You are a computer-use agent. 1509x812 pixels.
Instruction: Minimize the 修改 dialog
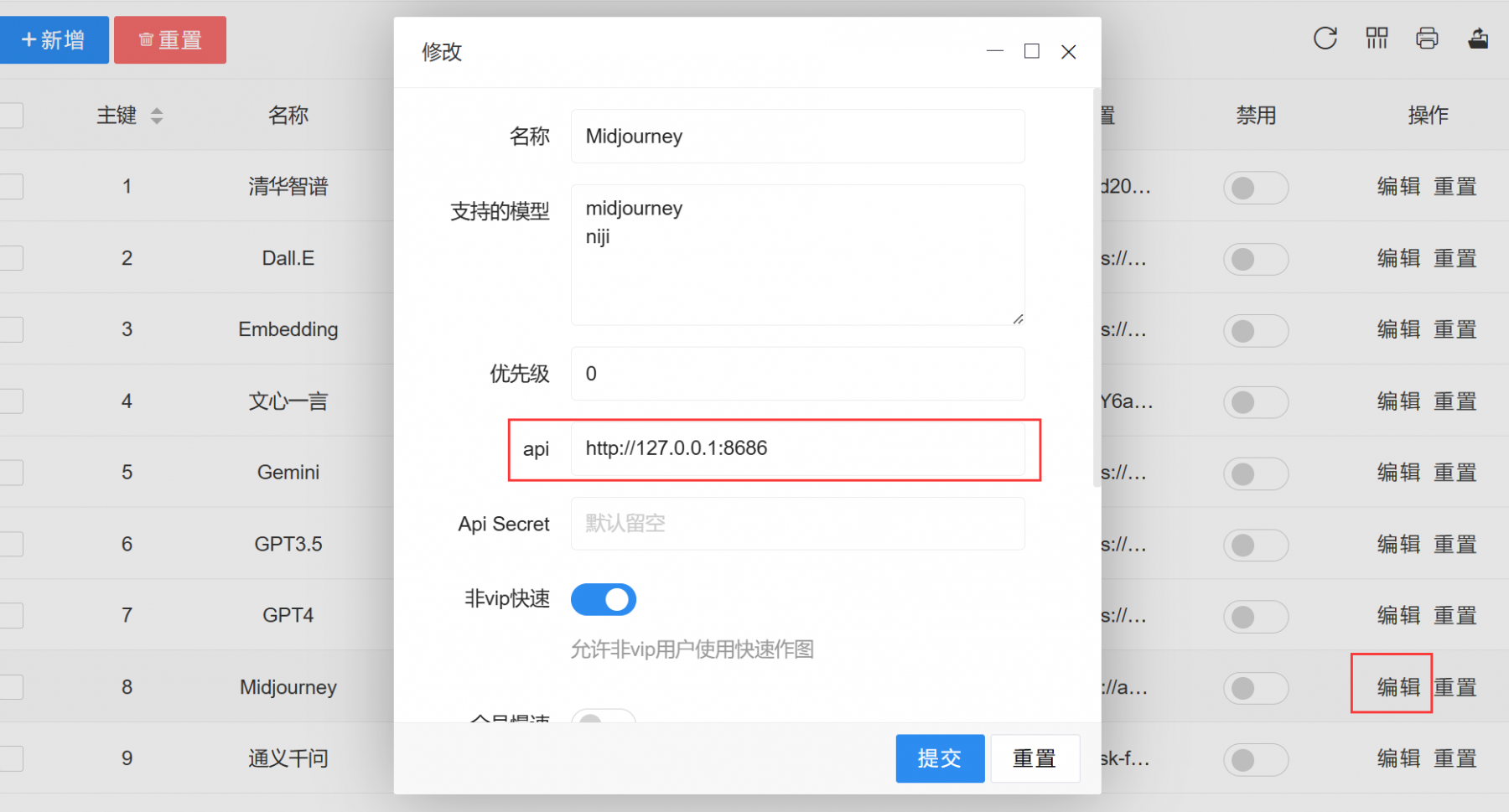[995, 51]
